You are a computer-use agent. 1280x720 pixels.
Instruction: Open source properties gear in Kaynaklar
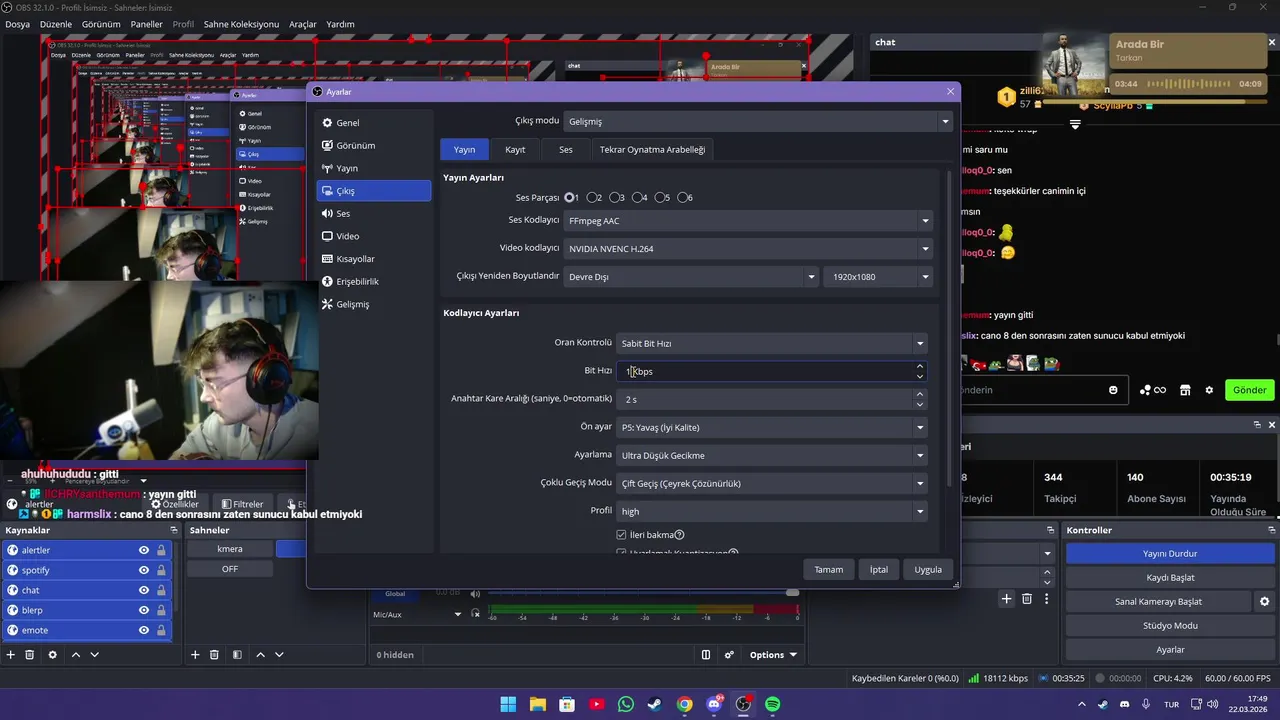(x=53, y=655)
